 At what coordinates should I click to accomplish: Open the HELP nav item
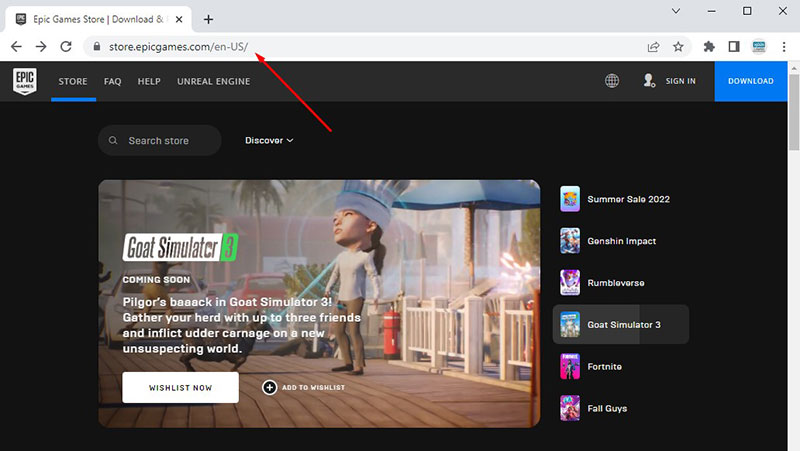(149, 81)
